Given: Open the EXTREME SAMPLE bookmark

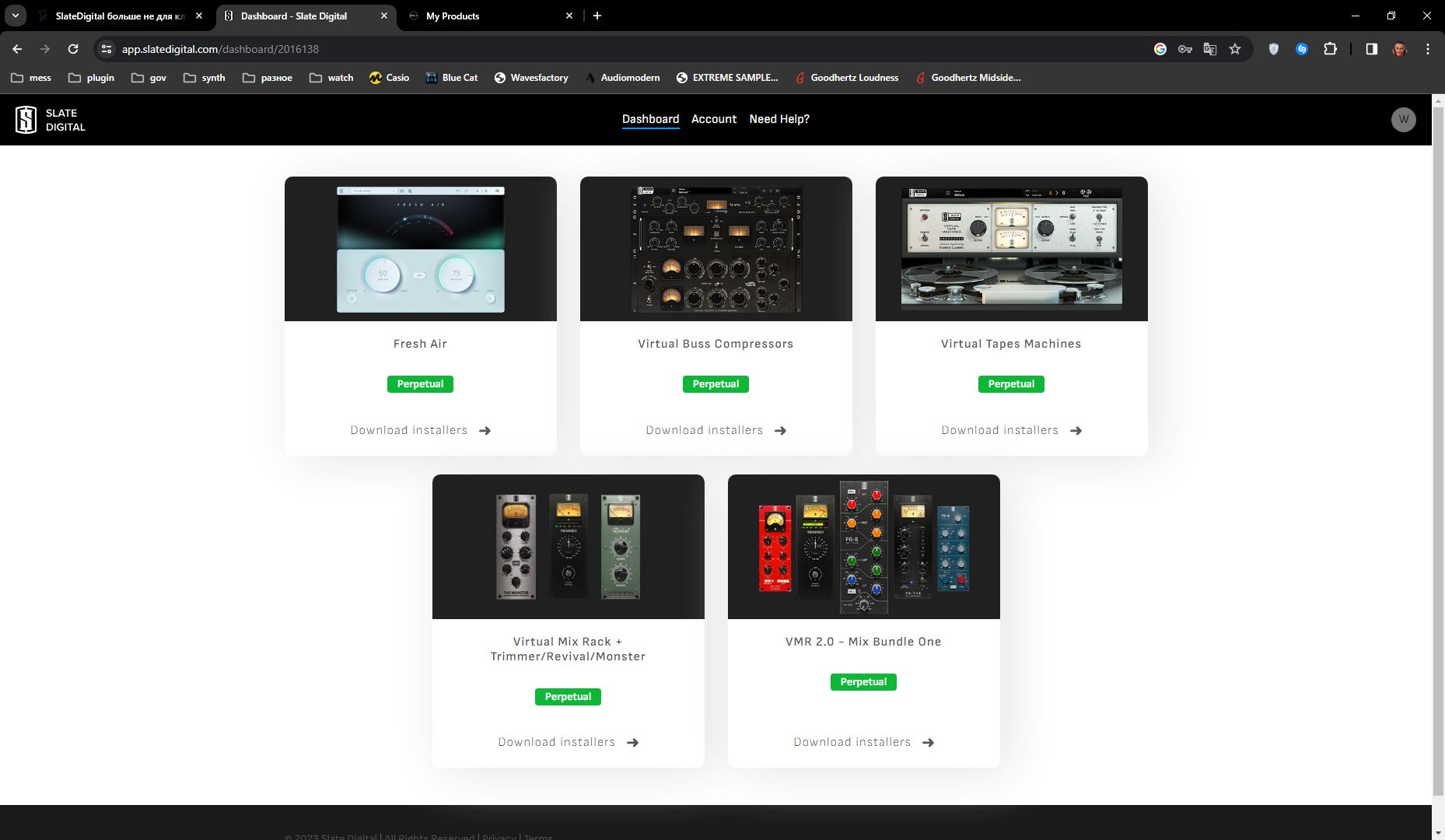Looking at the screenshot, I should tap(727, 78).
